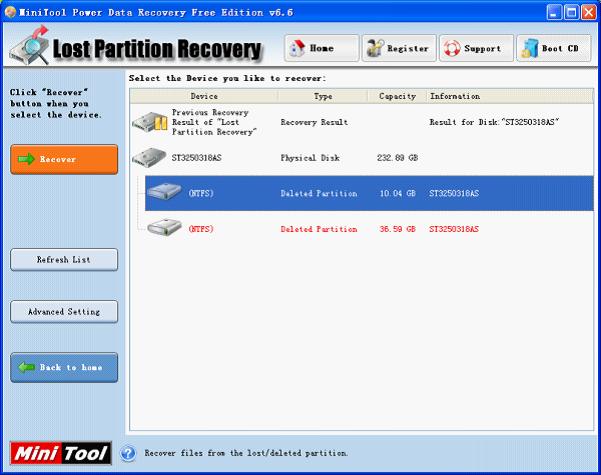Click the 'Recovery Result' type text

[x=314, y=122]
